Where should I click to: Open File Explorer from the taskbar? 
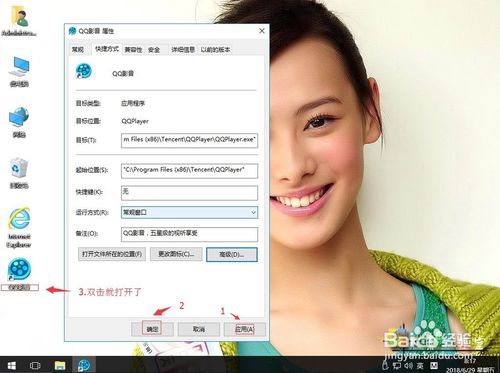click(x=60, y=365)
